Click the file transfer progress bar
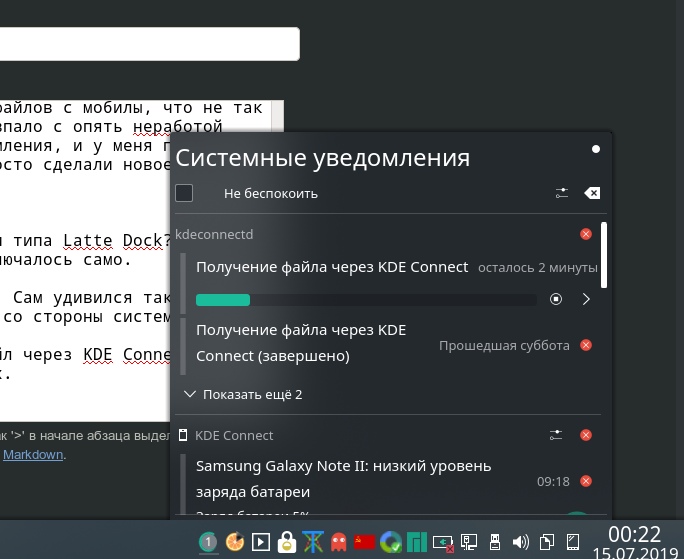This screenshot has height=559, width=684. (366, 299)
